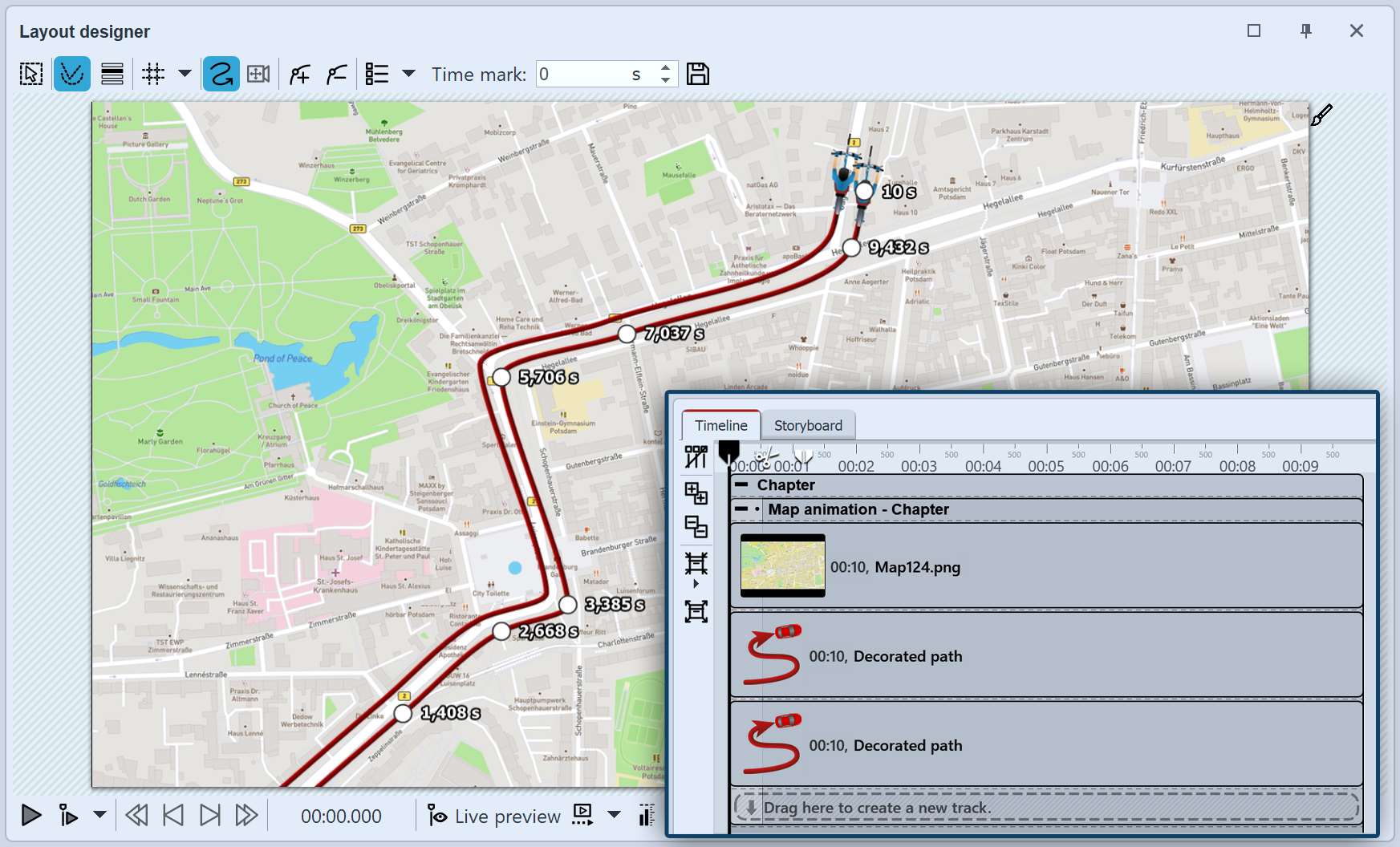
Task: Open the Live preview dropdown arrow
Action: click(x=614, y=815)
